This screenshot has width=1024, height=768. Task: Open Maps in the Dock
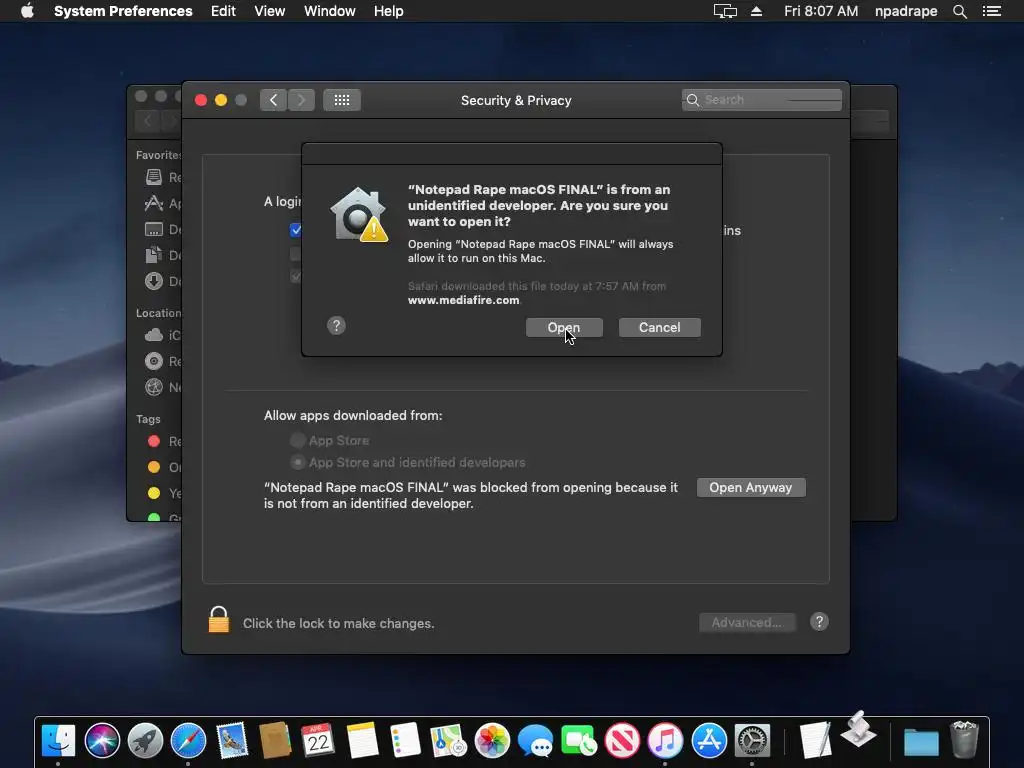tap(448, 741)
